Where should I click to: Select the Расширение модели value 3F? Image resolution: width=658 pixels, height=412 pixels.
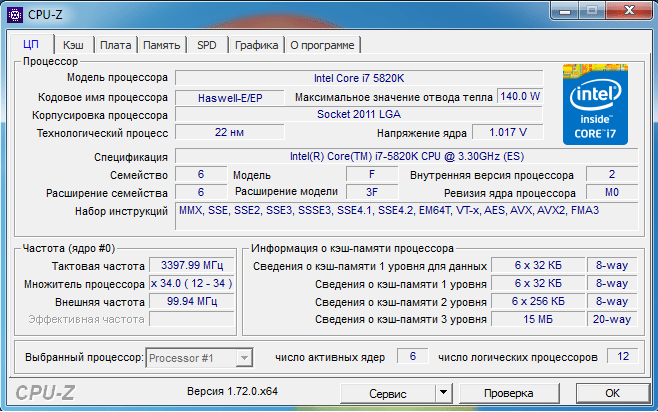[372, 192]
